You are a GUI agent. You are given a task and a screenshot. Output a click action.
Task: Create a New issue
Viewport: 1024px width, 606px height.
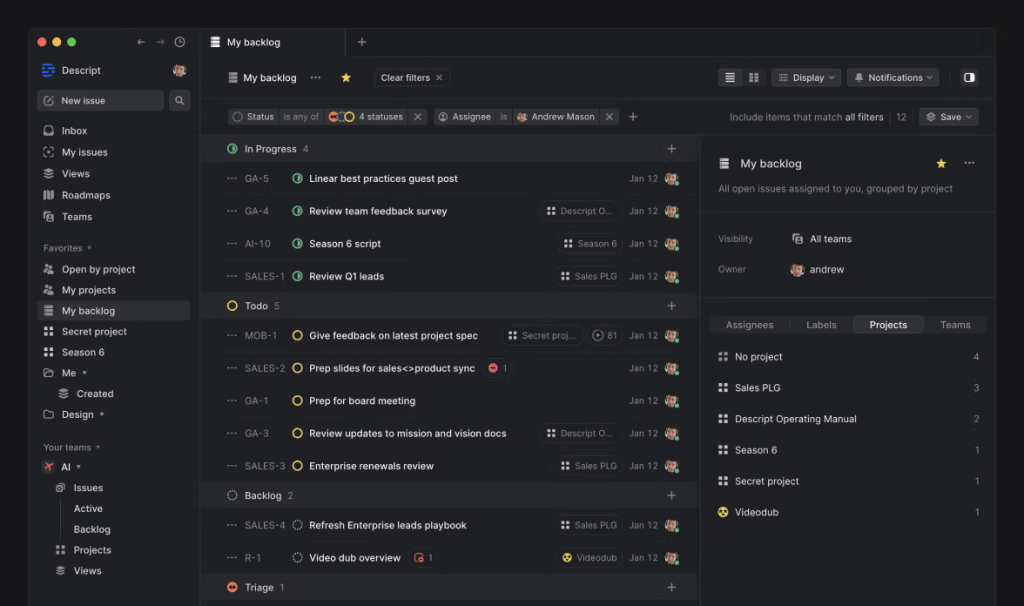[101, 101]
